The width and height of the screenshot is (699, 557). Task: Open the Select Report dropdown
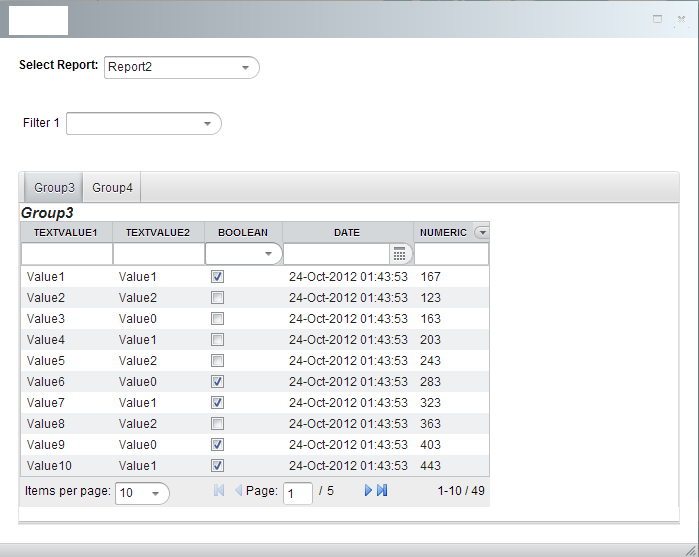246,68
